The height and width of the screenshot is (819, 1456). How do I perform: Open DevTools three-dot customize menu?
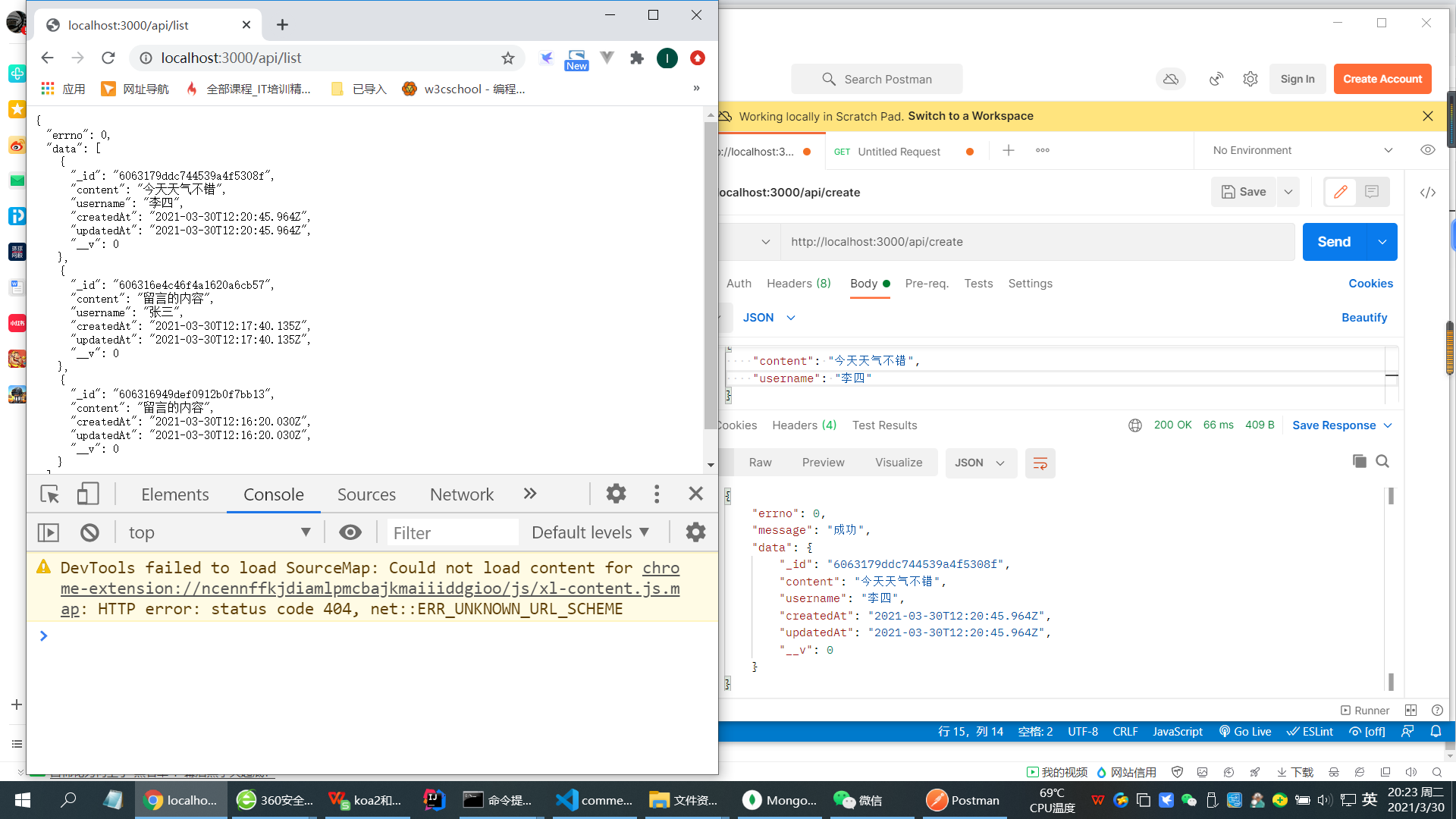[657, 494]
